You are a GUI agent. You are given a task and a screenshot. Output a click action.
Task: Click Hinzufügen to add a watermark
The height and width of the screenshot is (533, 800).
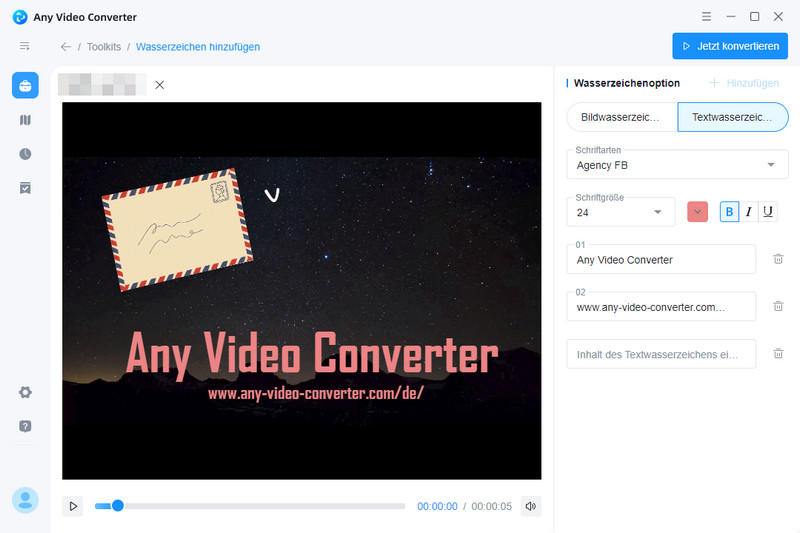(744, 83)
